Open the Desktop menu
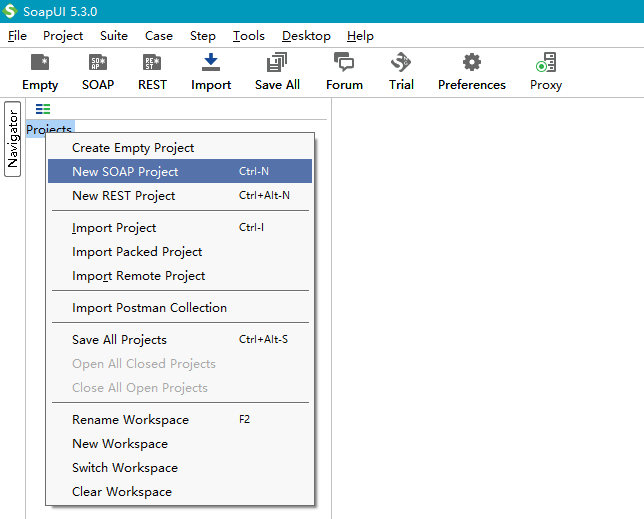 tap(306, 36)
